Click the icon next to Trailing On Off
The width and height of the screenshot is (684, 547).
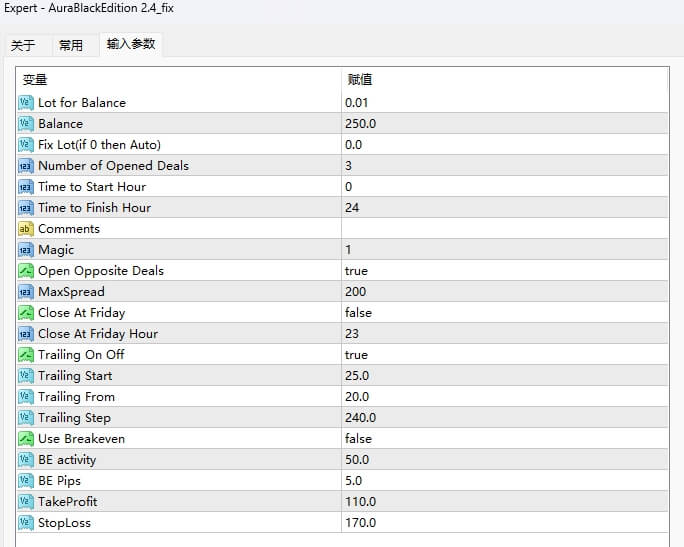26,355
